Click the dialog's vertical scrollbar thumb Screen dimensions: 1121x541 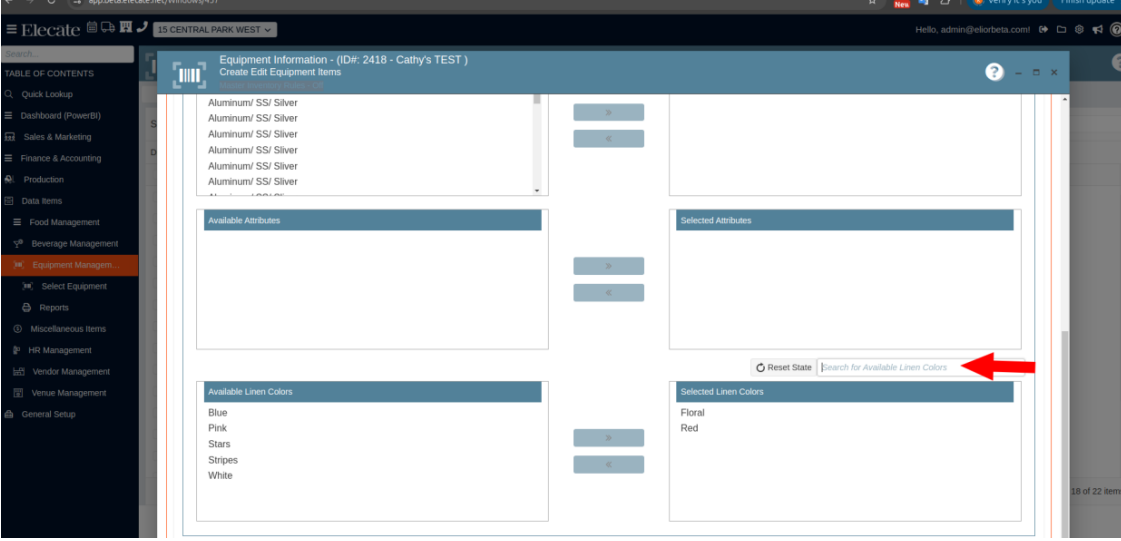[1065, 432]
